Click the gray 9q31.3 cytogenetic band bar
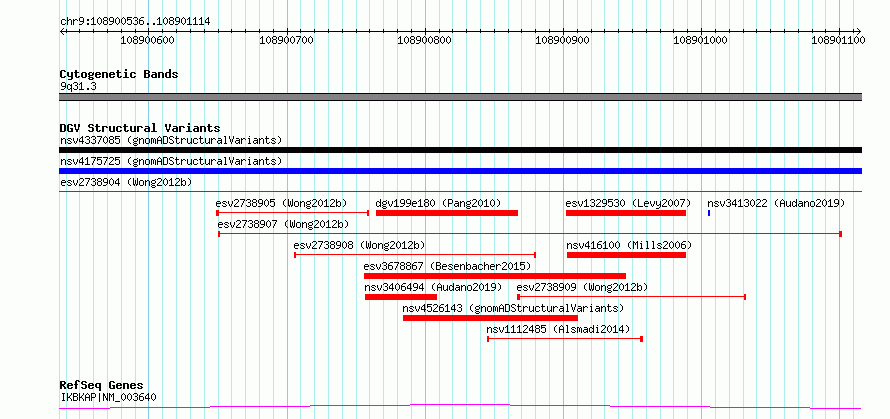 (x=460, y=97)
